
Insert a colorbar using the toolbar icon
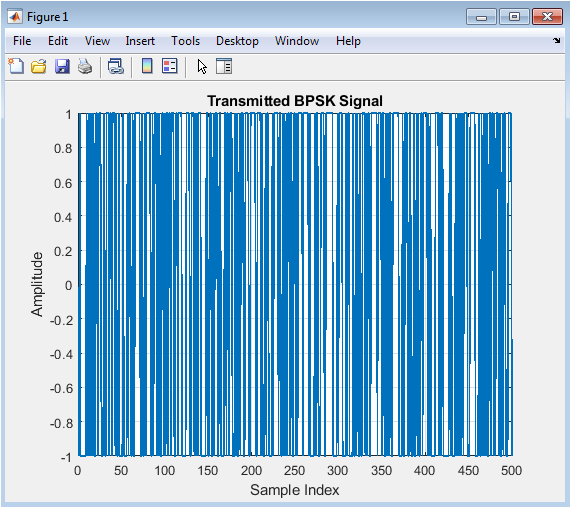[x=147, y=66]
